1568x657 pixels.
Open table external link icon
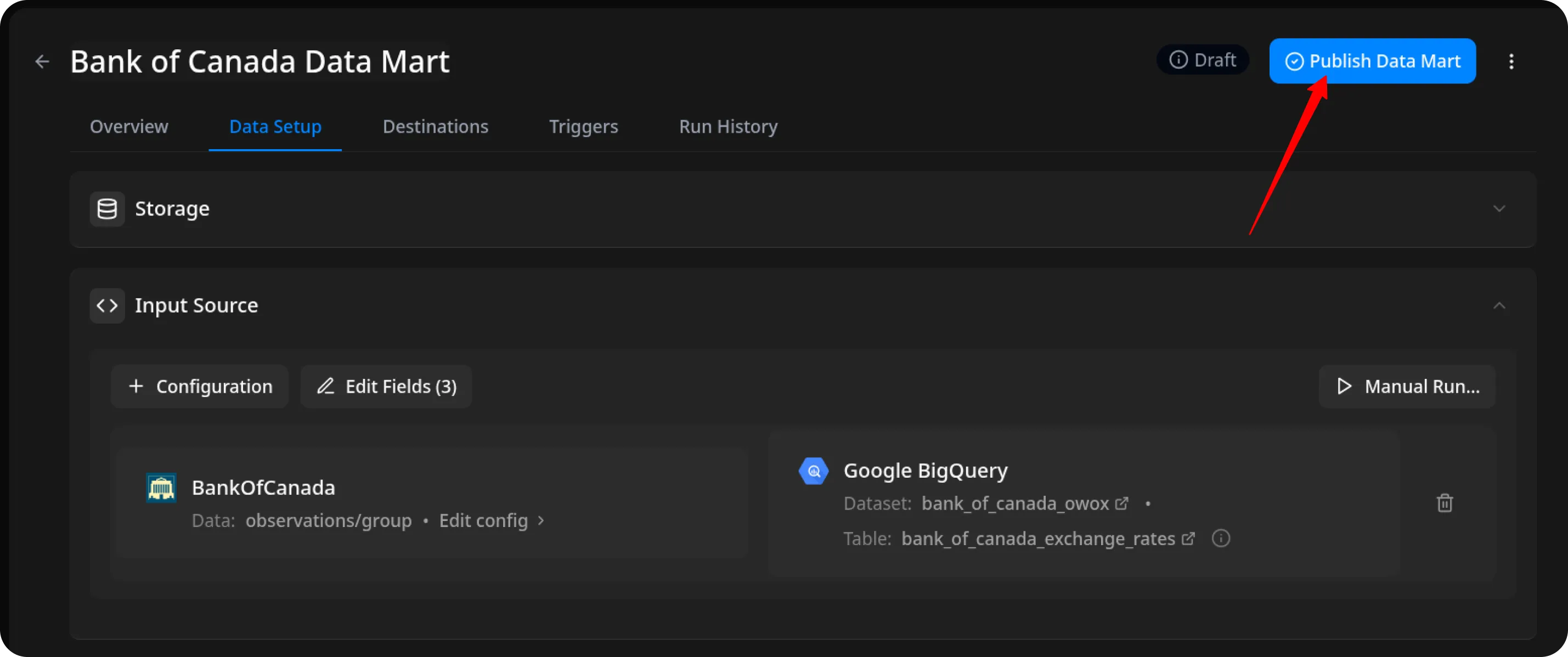pos(1188,539)
